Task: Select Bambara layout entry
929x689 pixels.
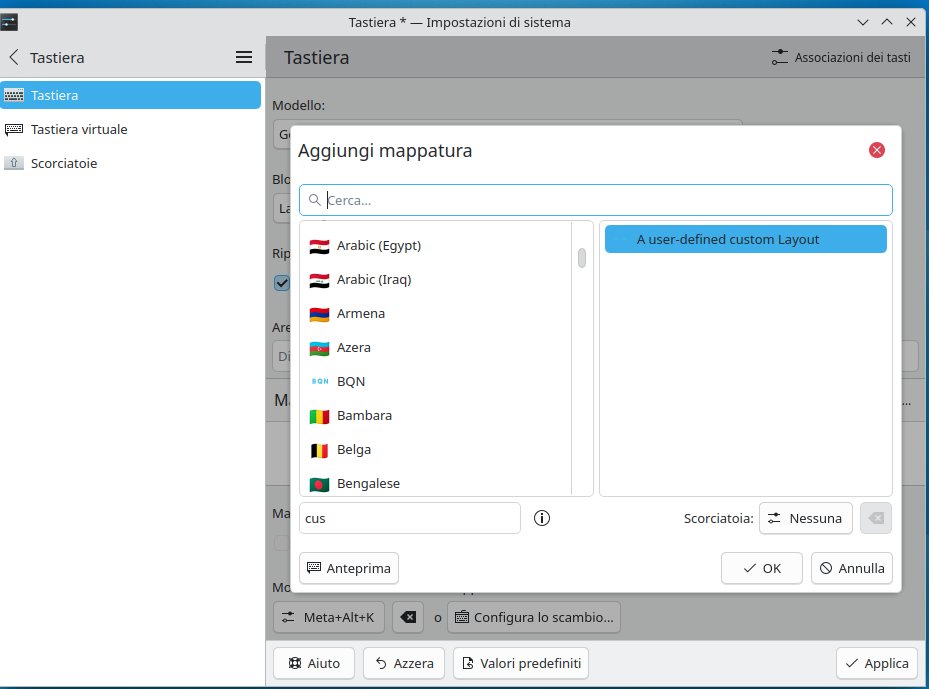Action: coord(435,416)
